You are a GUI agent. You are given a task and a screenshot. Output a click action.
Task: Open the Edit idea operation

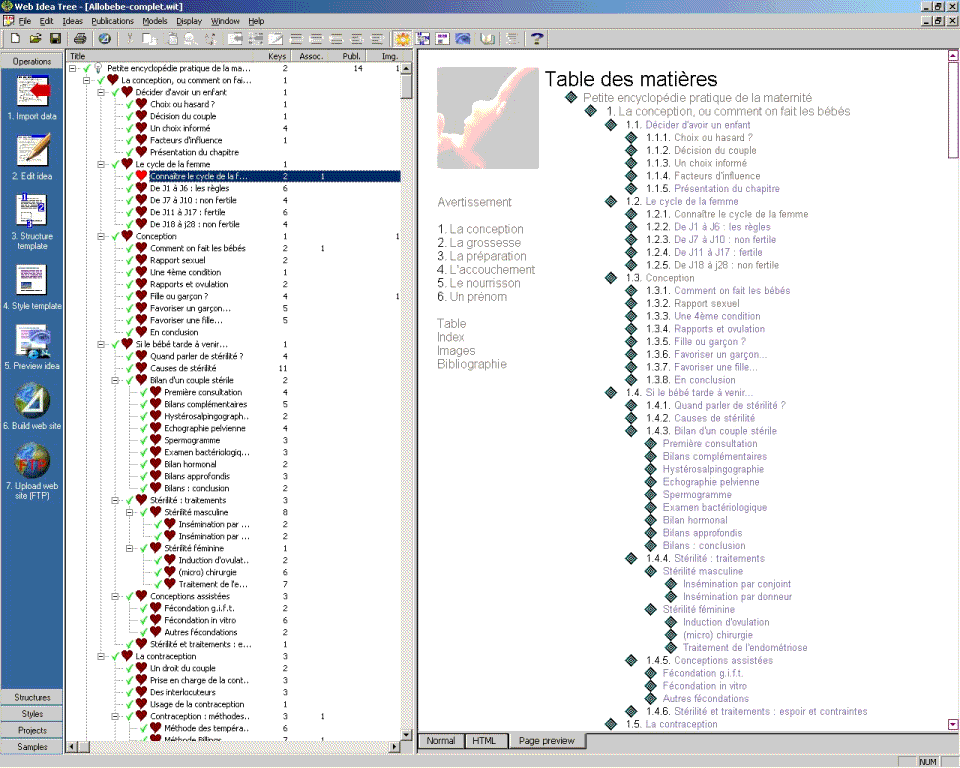32,149
